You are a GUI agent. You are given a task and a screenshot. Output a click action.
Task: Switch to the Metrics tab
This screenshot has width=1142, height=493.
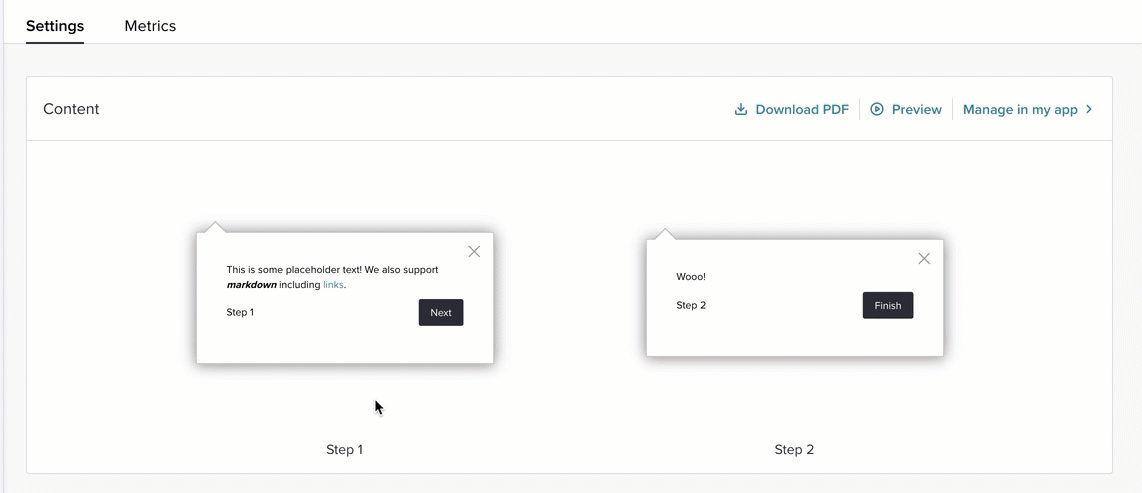(x=150, y=26)
